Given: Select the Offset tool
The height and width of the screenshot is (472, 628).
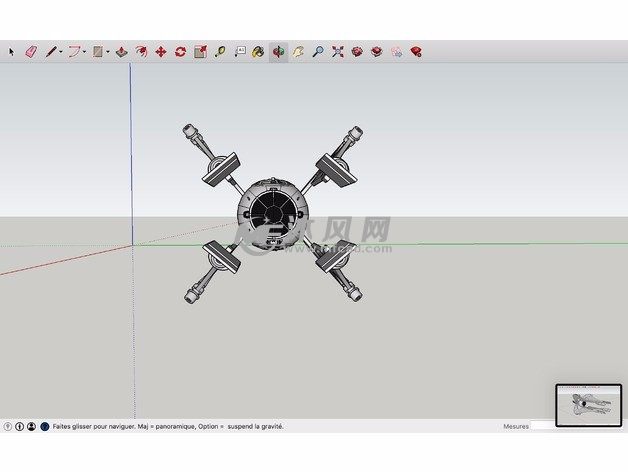Looking at the screenshot, I should pyautogui.click(x=142, y=51).
